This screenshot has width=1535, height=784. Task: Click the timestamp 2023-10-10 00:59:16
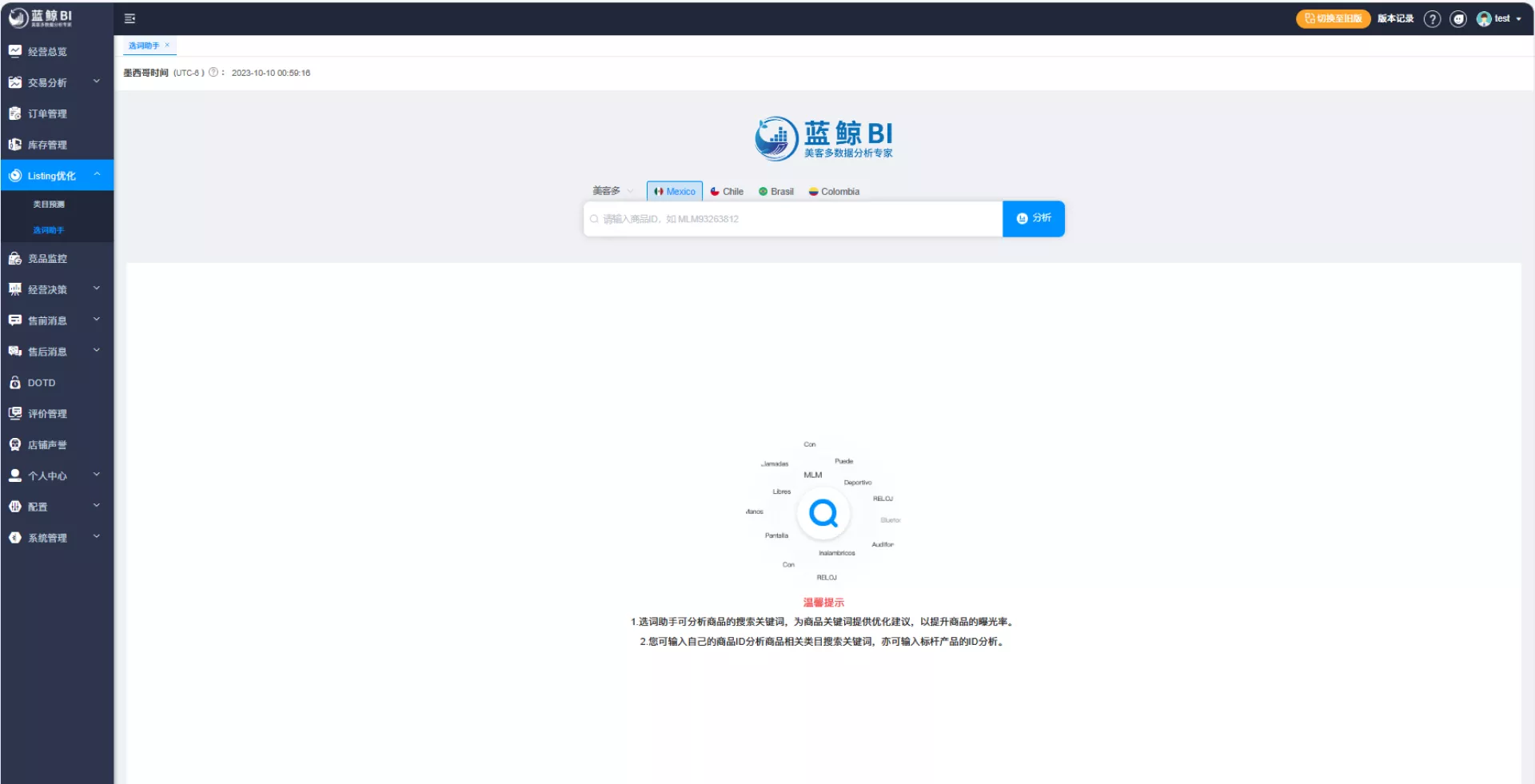(x=271, y=73)
